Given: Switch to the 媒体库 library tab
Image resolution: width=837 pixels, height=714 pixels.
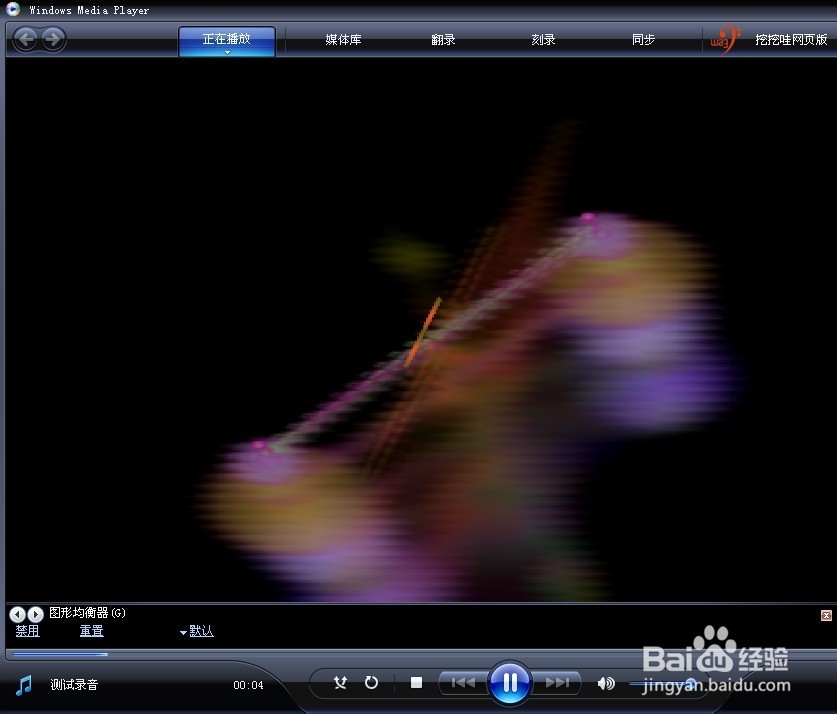Looking at the screenshot, I should (x=343, y=39).
